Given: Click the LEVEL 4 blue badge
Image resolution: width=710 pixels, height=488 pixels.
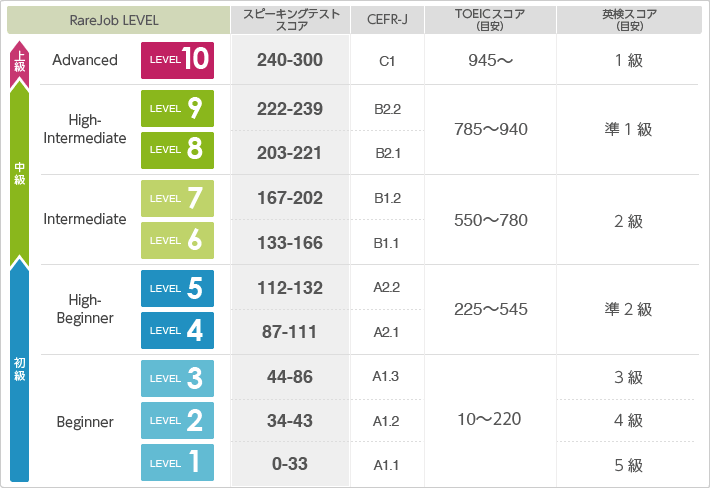Looking at the screenshot, I should 177,330.
